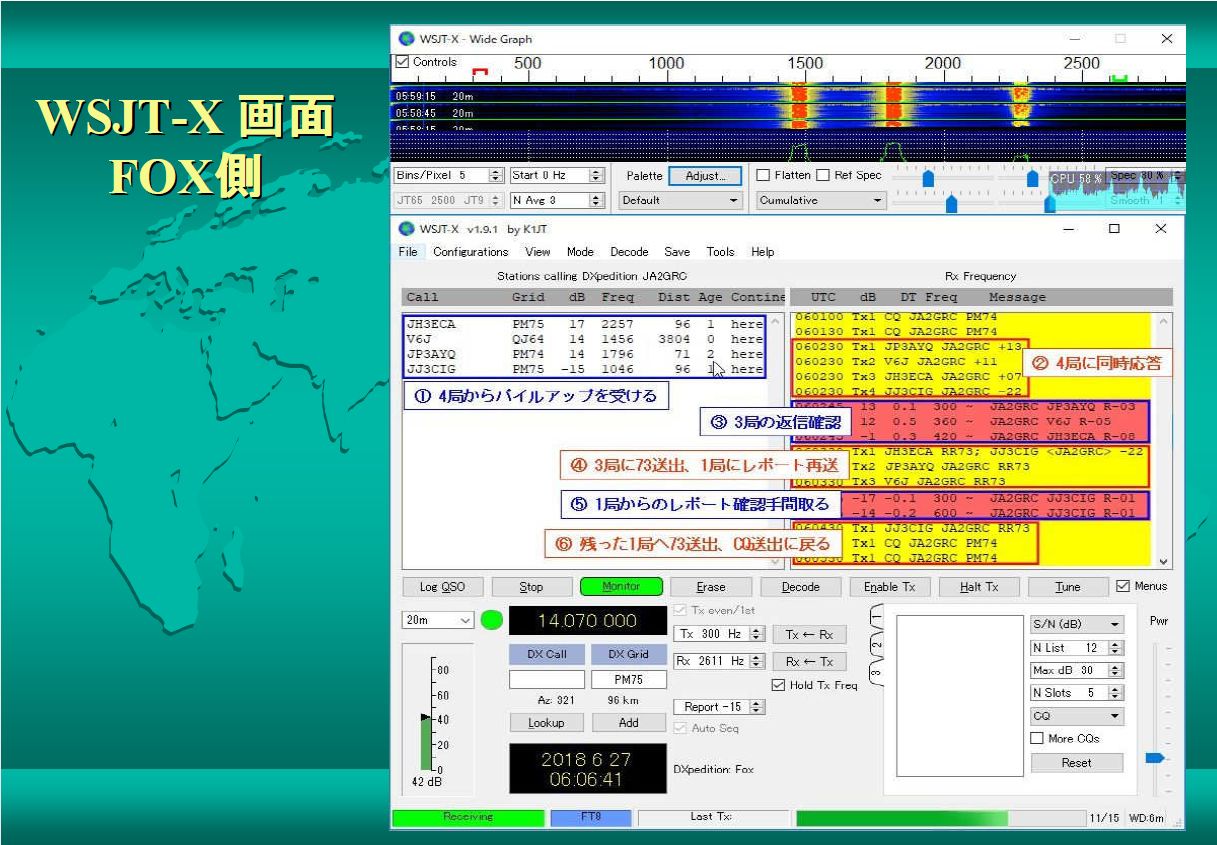
Task: Enable the Ref Spec checkbox
Action: click(x=825, y=175)
